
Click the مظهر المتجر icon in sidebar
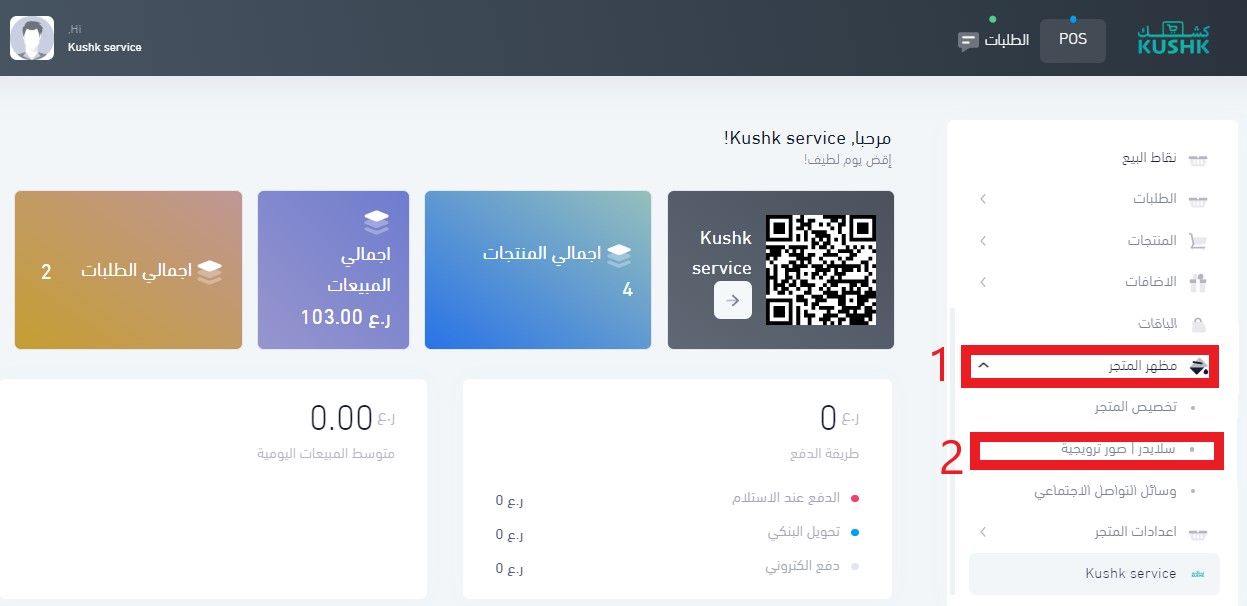point(1199,367)
